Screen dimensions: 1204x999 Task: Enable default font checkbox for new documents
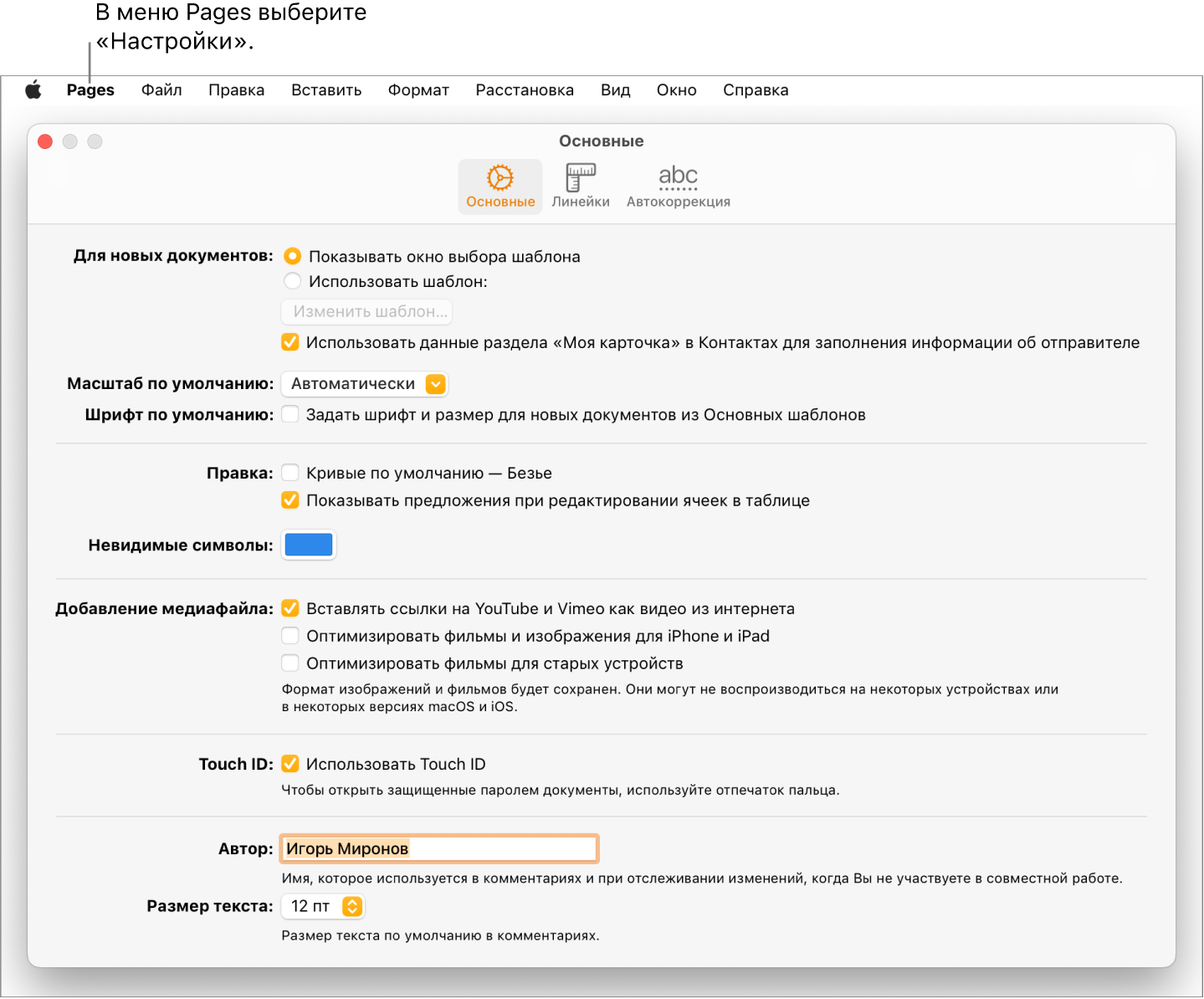coord(290,414)
